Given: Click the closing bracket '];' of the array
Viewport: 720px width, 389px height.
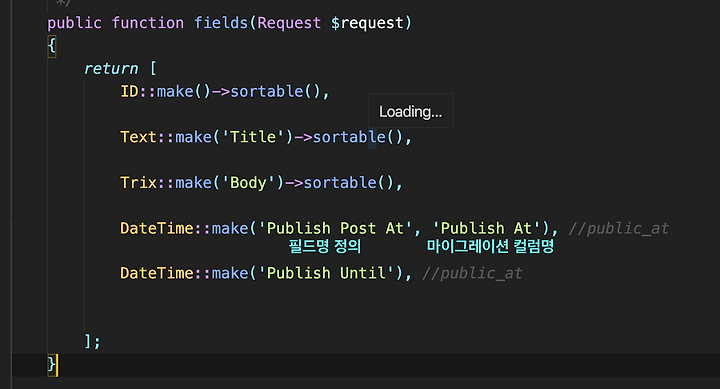Looking at the screenshot, I should tap(92, 341).
